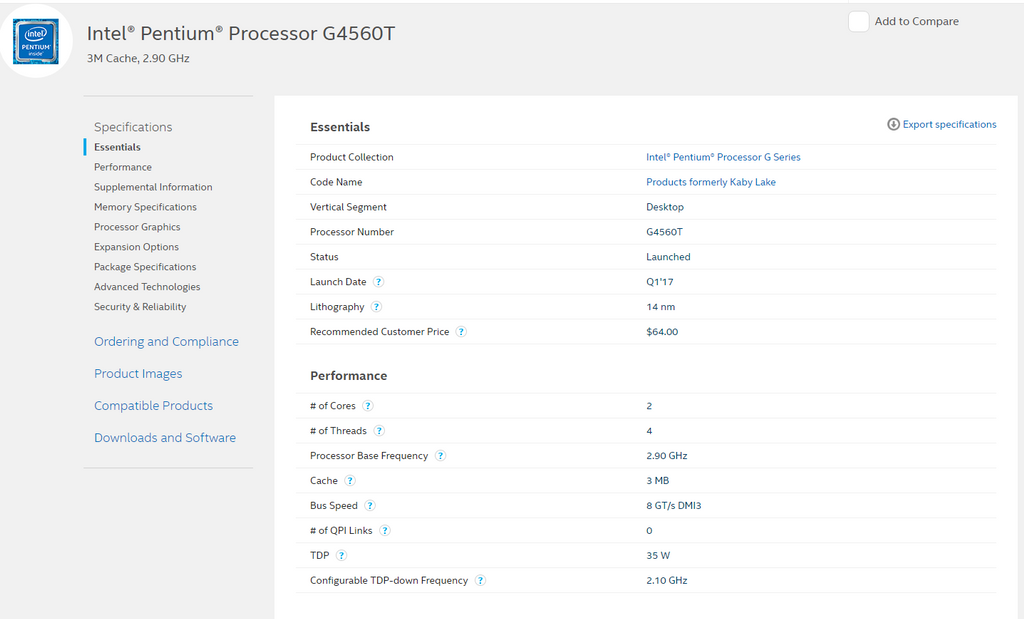The width and height of the screenshot is (1024, 619).
Task: Click the Vertical Segment value 'Desktop'
Action: pos(665,207)
